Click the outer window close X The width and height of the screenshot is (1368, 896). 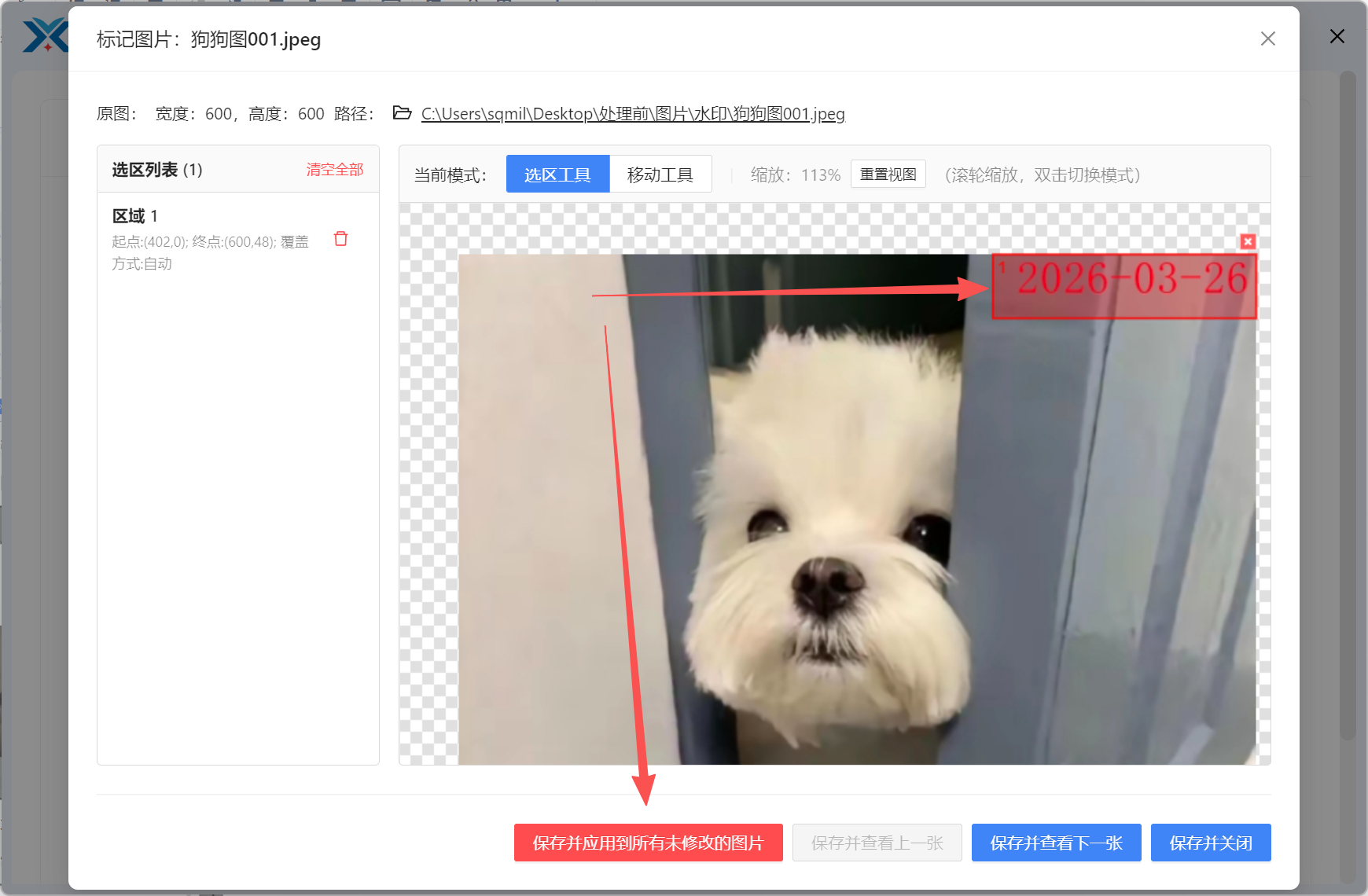point(1337,36)
